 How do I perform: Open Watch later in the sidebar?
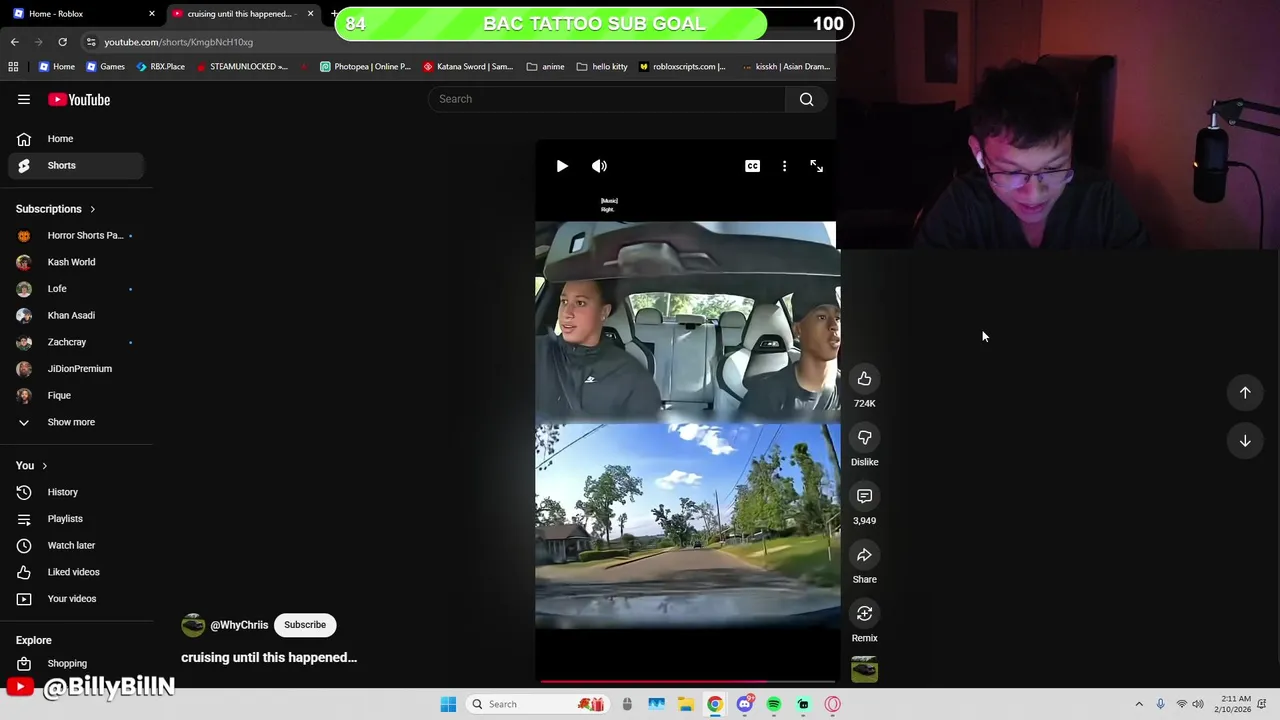(x=76, y=545)
